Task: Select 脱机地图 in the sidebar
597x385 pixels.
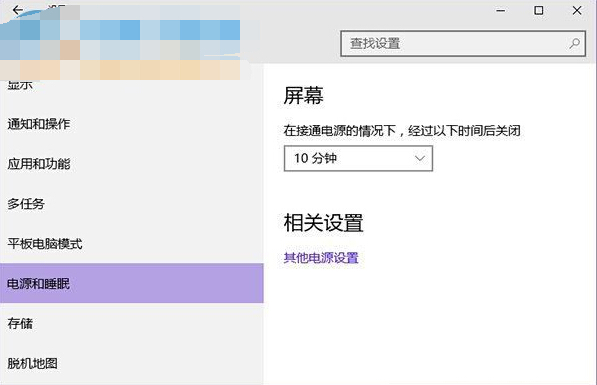Action: click(x=132, y=363)
